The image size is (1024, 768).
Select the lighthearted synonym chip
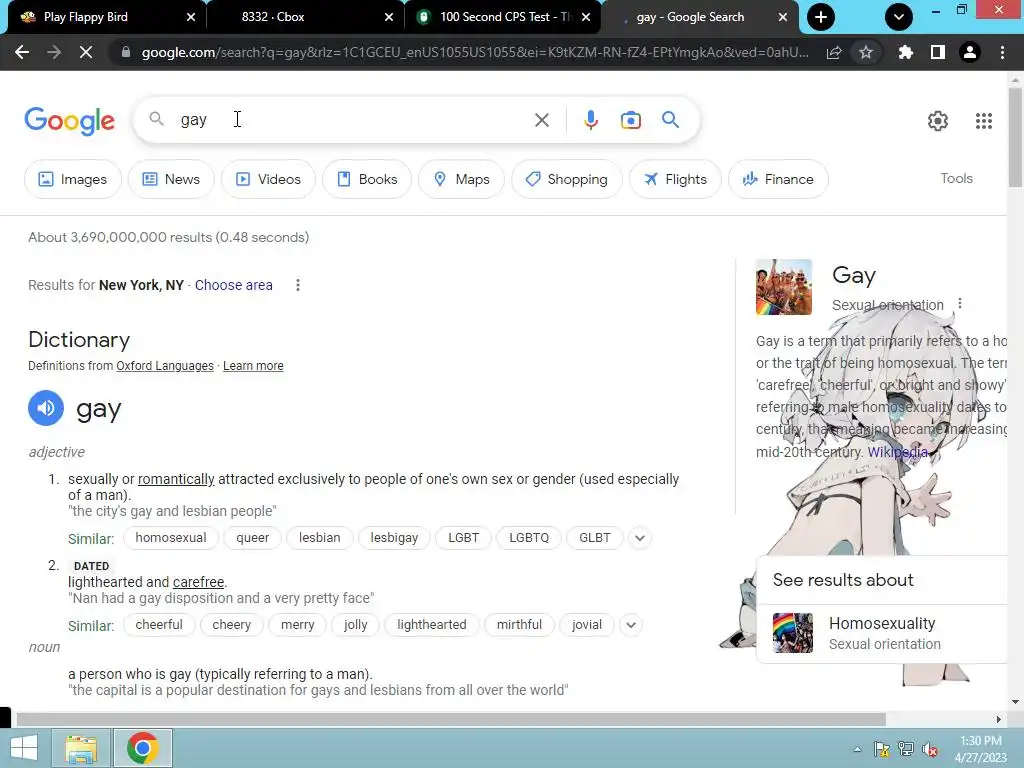point(432,625)
